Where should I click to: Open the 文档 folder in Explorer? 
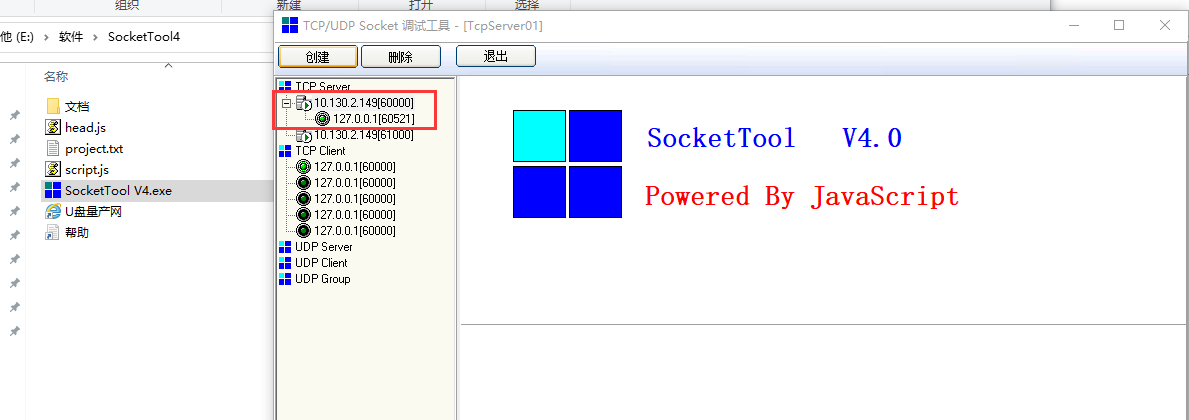pyautogui.click(x=53, y=106)
